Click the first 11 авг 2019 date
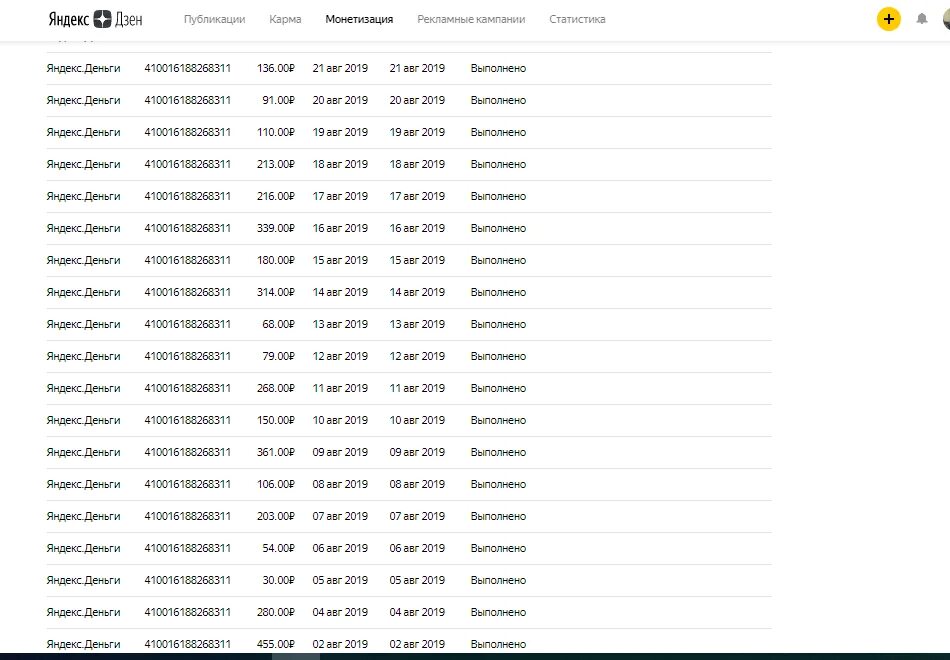Image resolution: width=950 pixels, height=660 pixels. (340, 388)
